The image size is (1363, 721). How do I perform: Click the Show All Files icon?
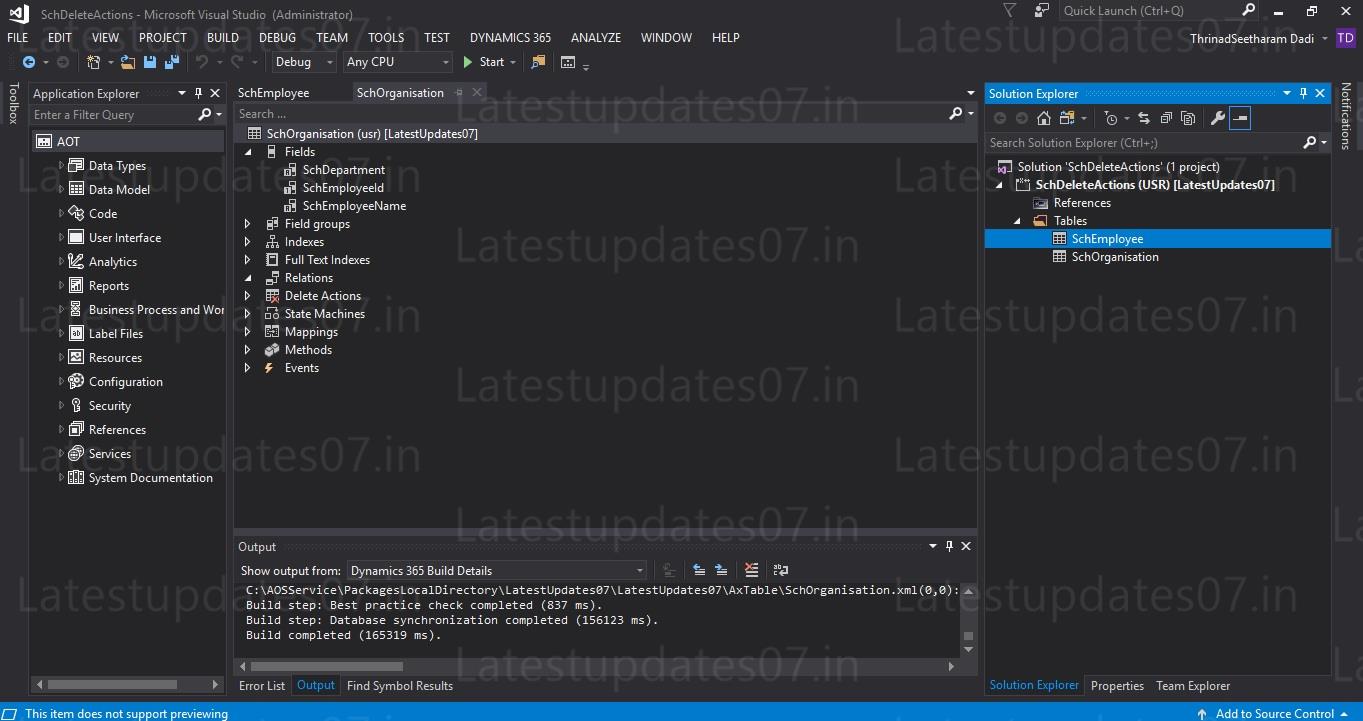(x=1188, y=118)
